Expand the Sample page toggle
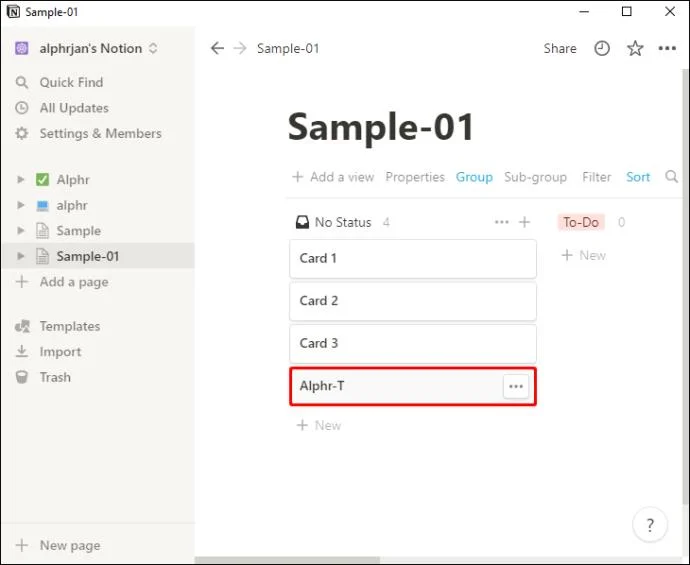690x565 pixels. coord(20,231)
